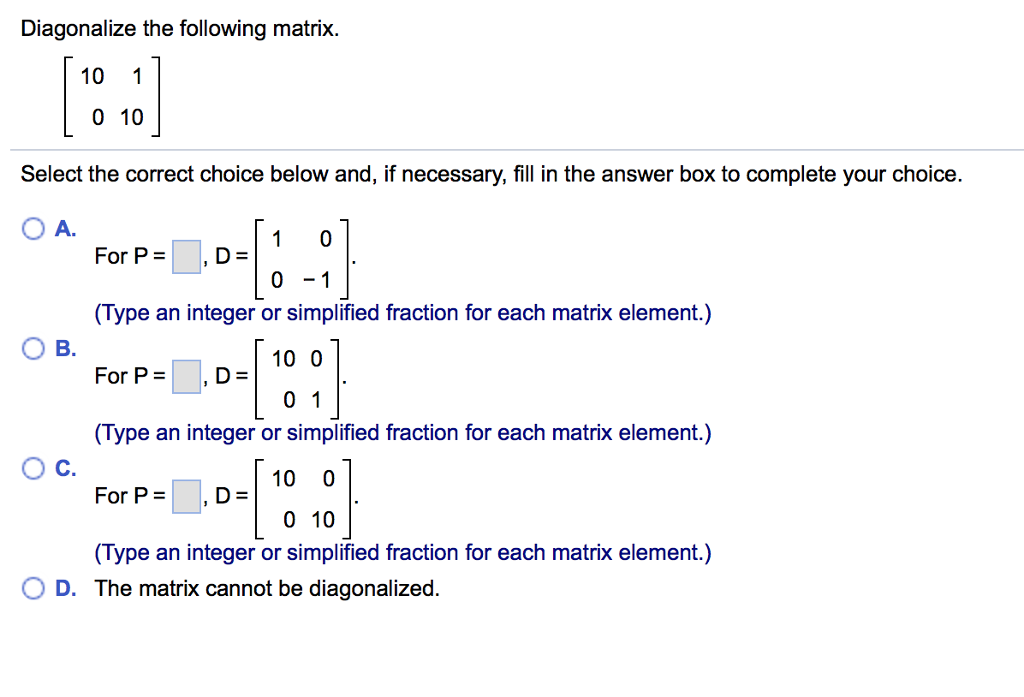Select radio button for choice A

point(31,228)
